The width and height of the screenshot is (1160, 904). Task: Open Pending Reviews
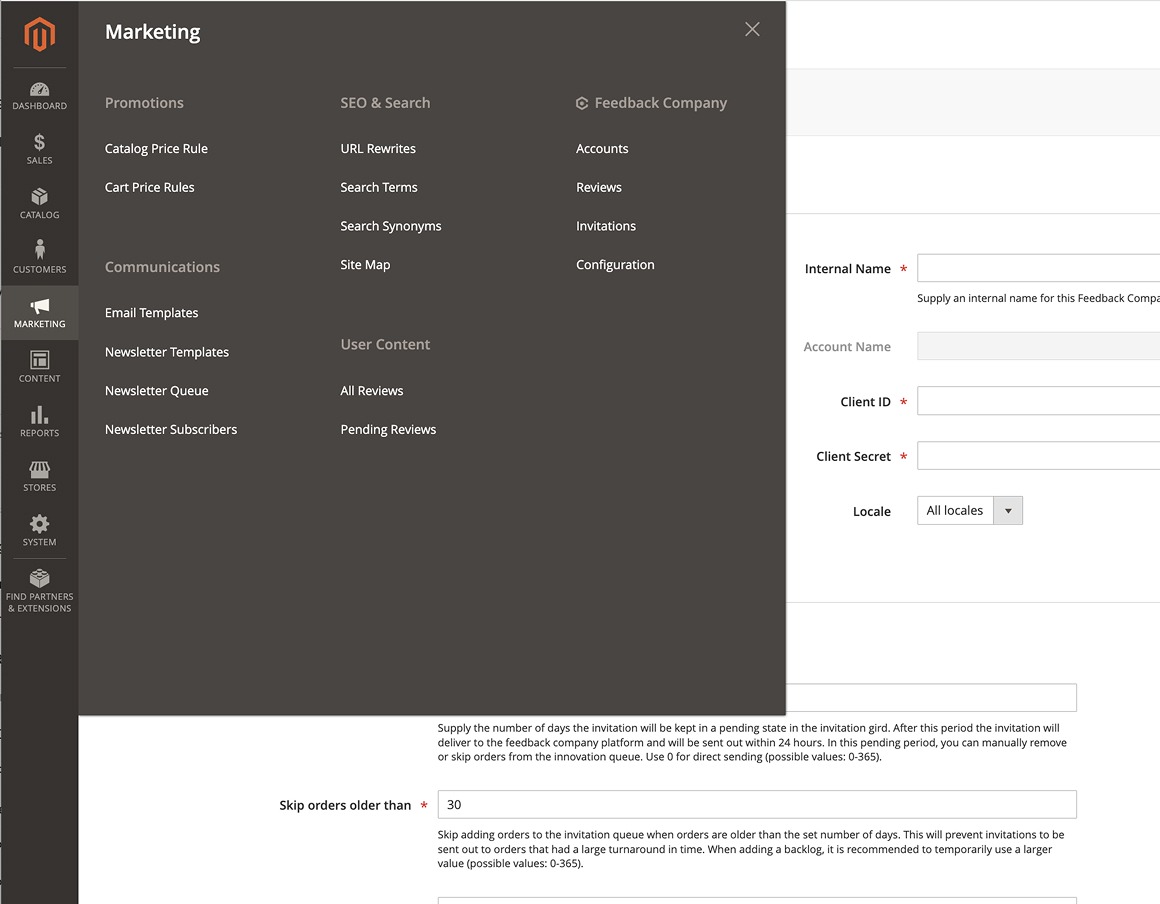click(x=388, y=429)
